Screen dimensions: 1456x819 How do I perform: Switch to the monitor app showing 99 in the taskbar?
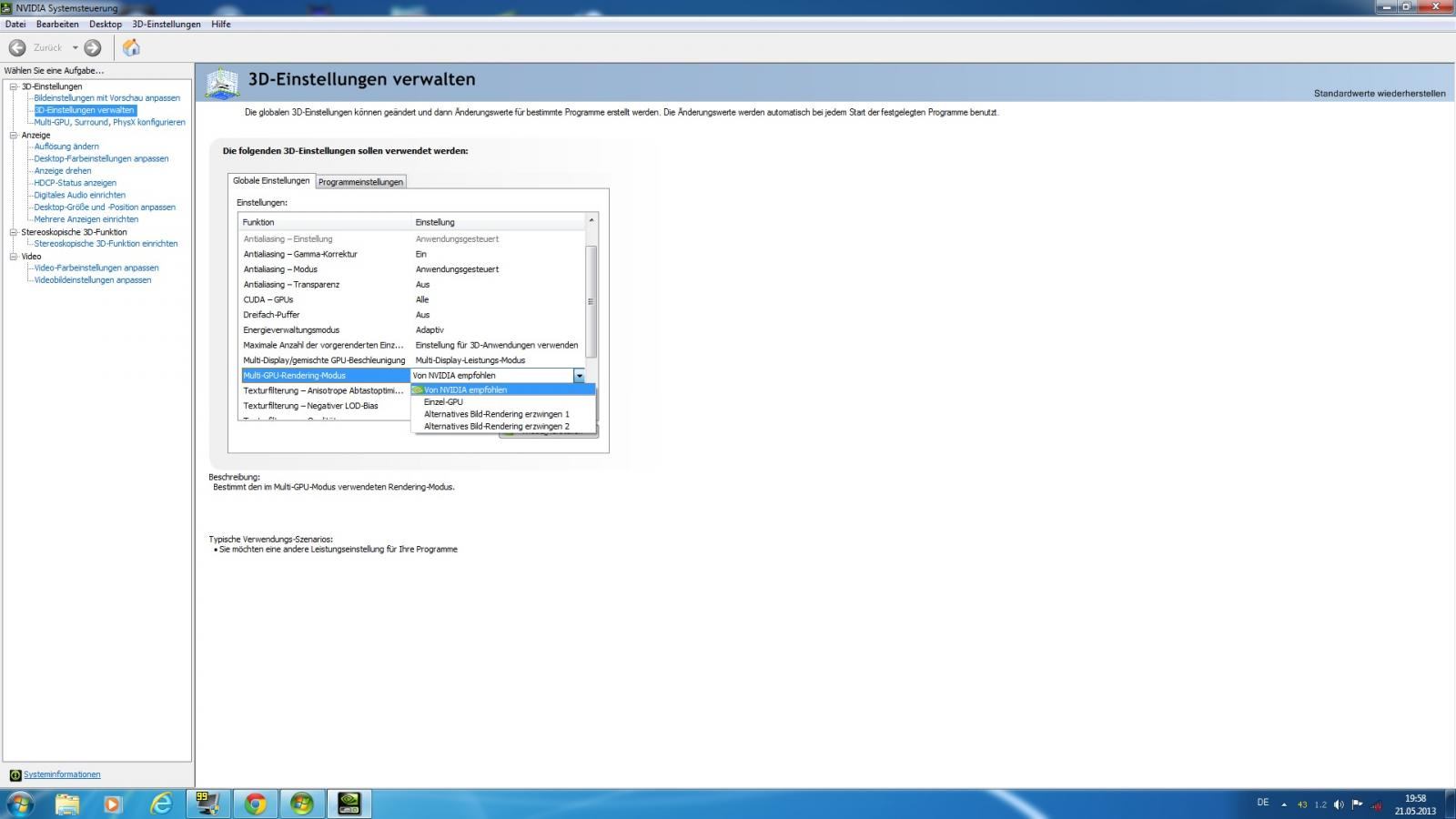208,804
